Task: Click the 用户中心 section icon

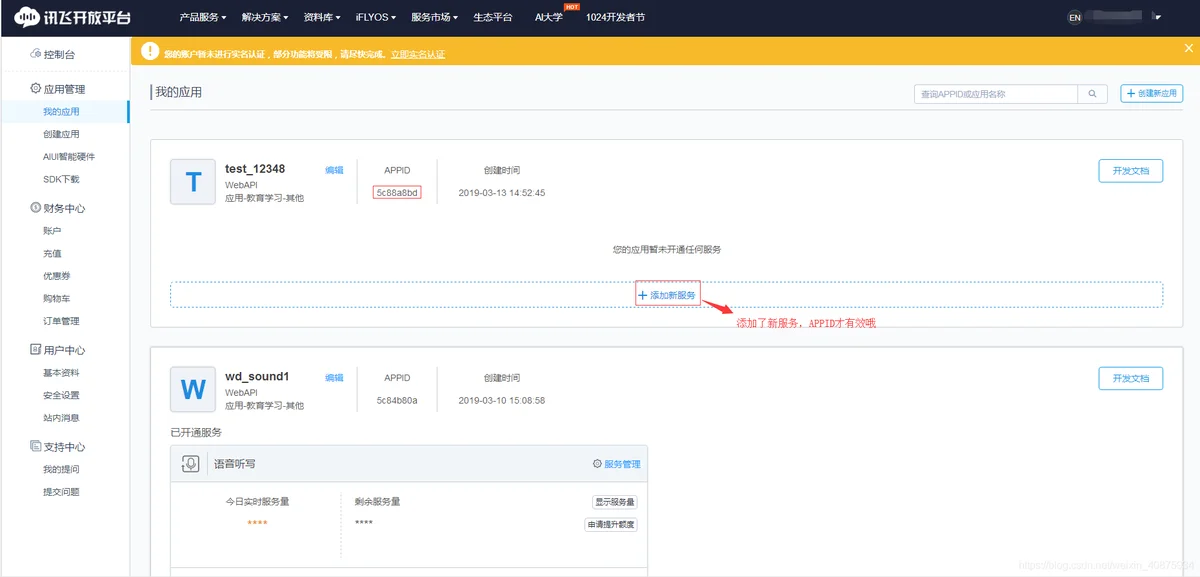Action: tap(36, 350)
